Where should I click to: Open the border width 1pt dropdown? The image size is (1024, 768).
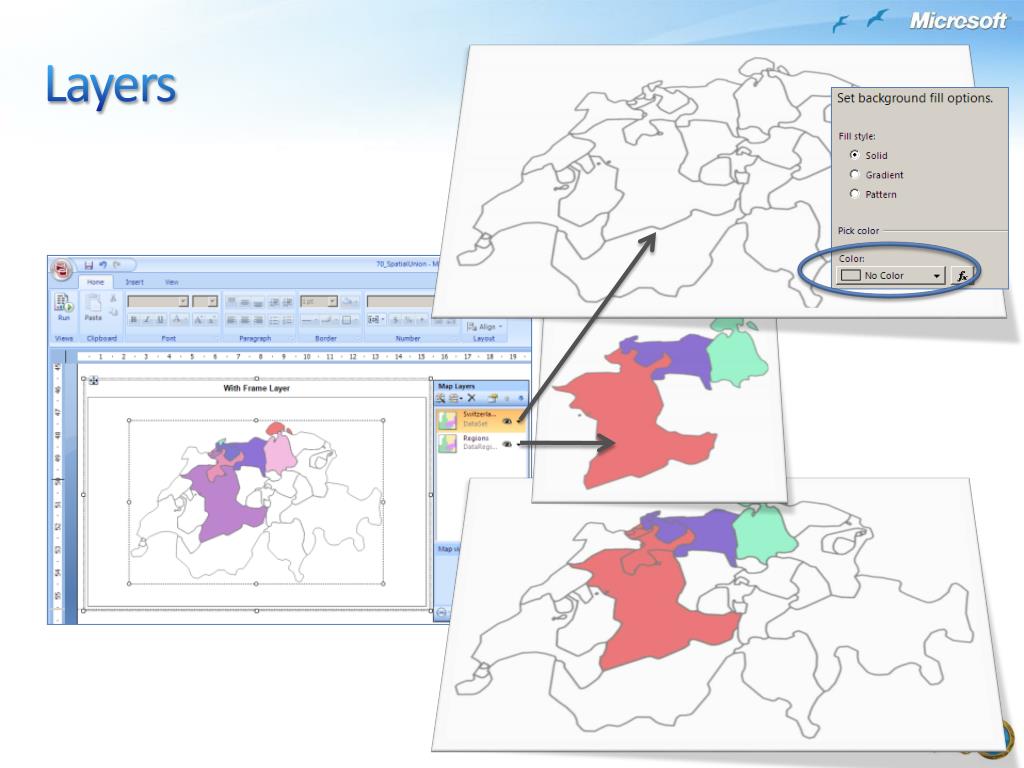[x=319, y=301]
